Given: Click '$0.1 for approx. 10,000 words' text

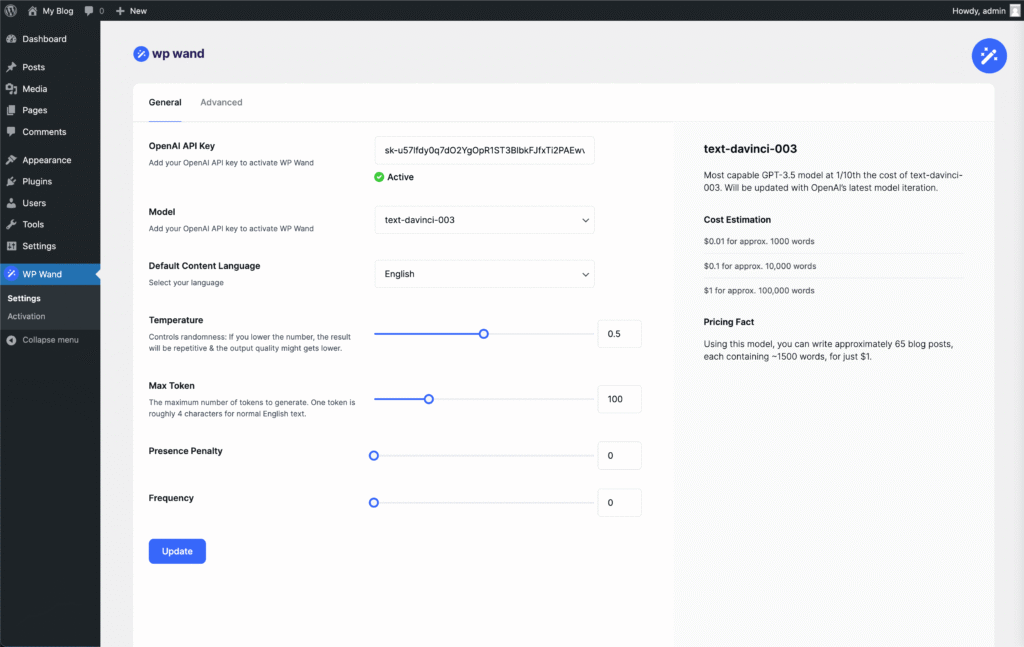Looking at the screenshot, I should coord(760,266).
